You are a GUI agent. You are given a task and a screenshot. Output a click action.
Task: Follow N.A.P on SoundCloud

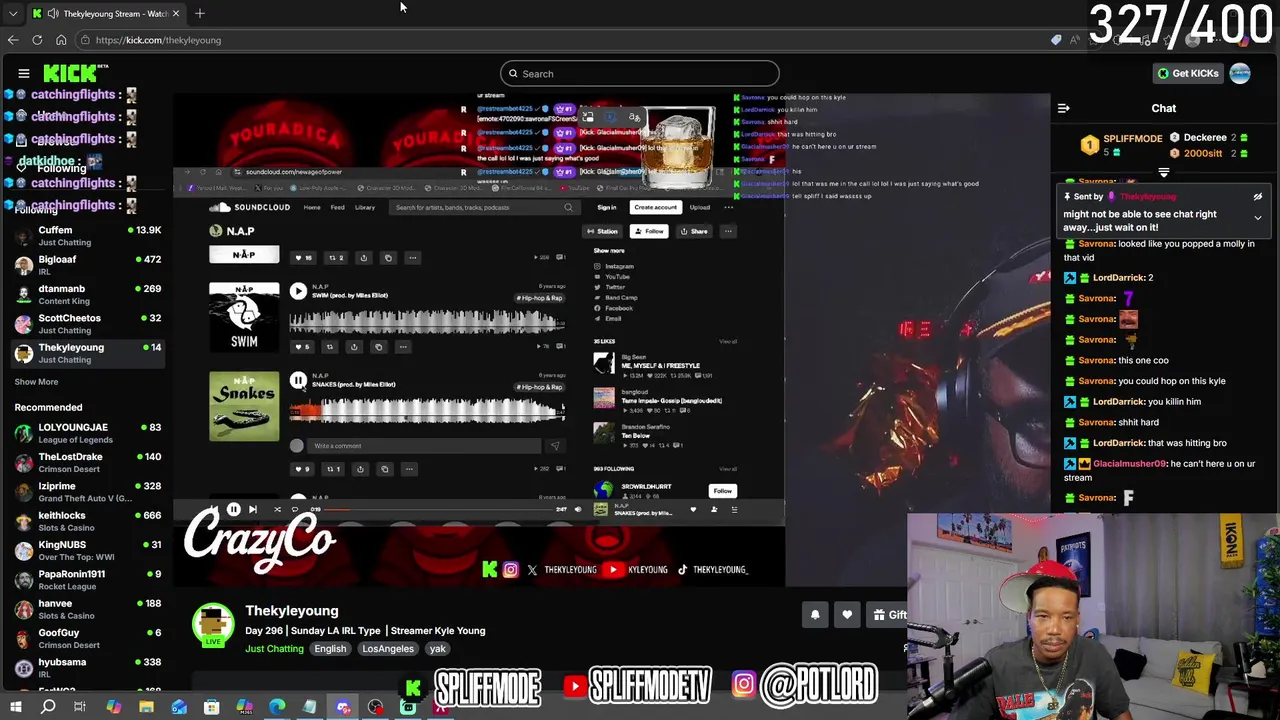tap(649, 231)
